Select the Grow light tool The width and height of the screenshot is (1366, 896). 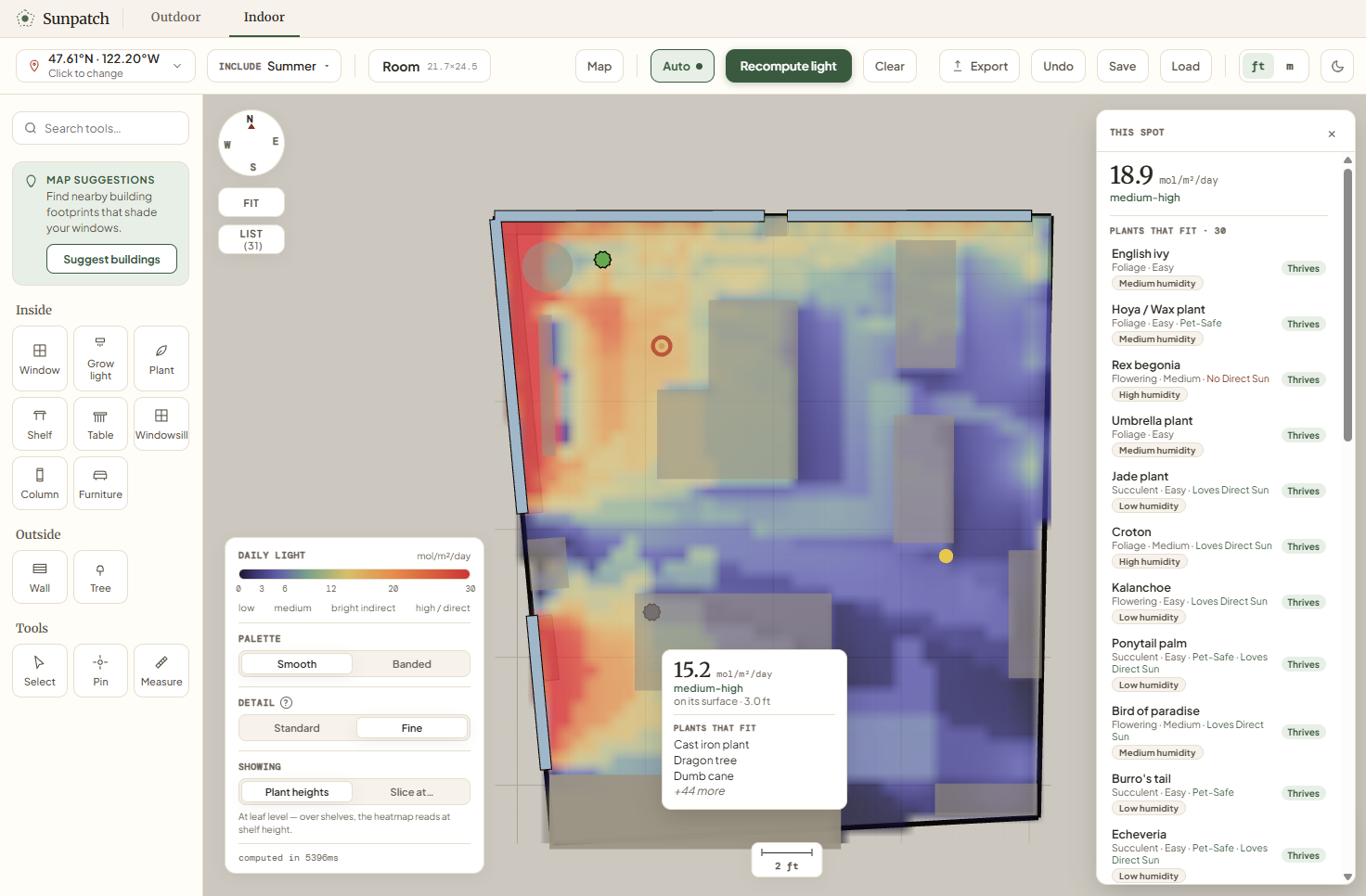coord(100,358)
